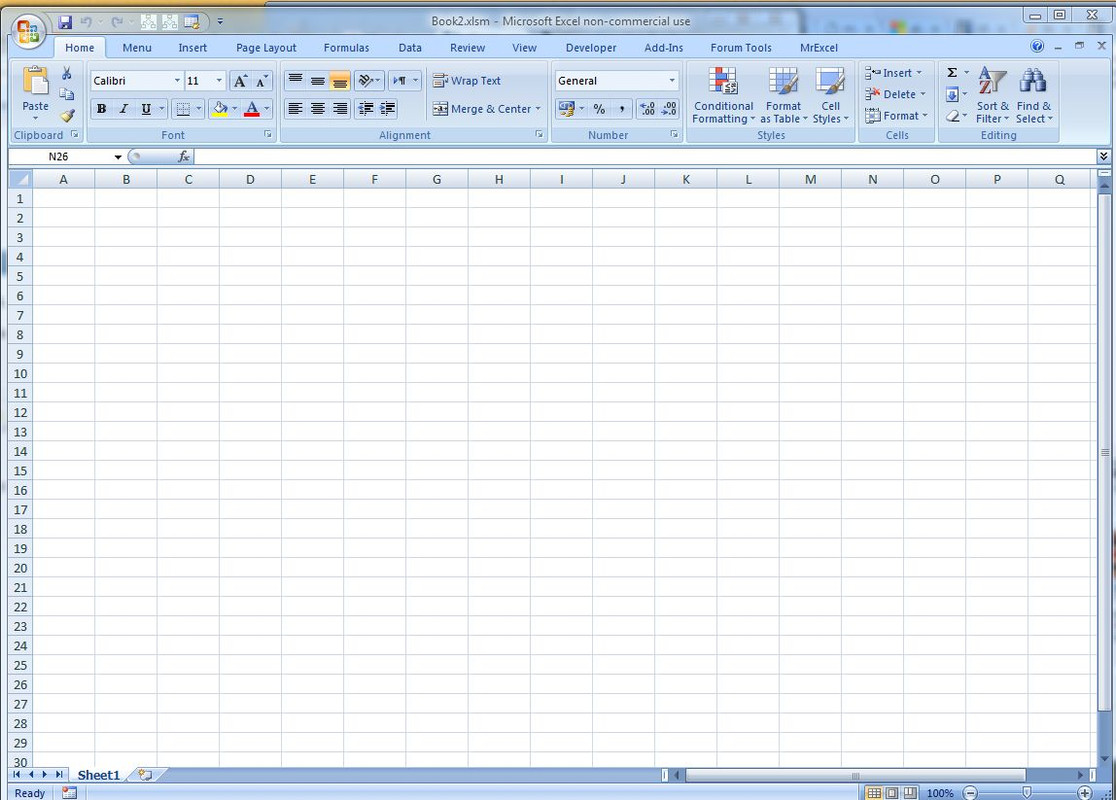Viewport: 1116px width, 800px height.
Task: Save the workbook from quick access toolbar
Action: (65, 22)
